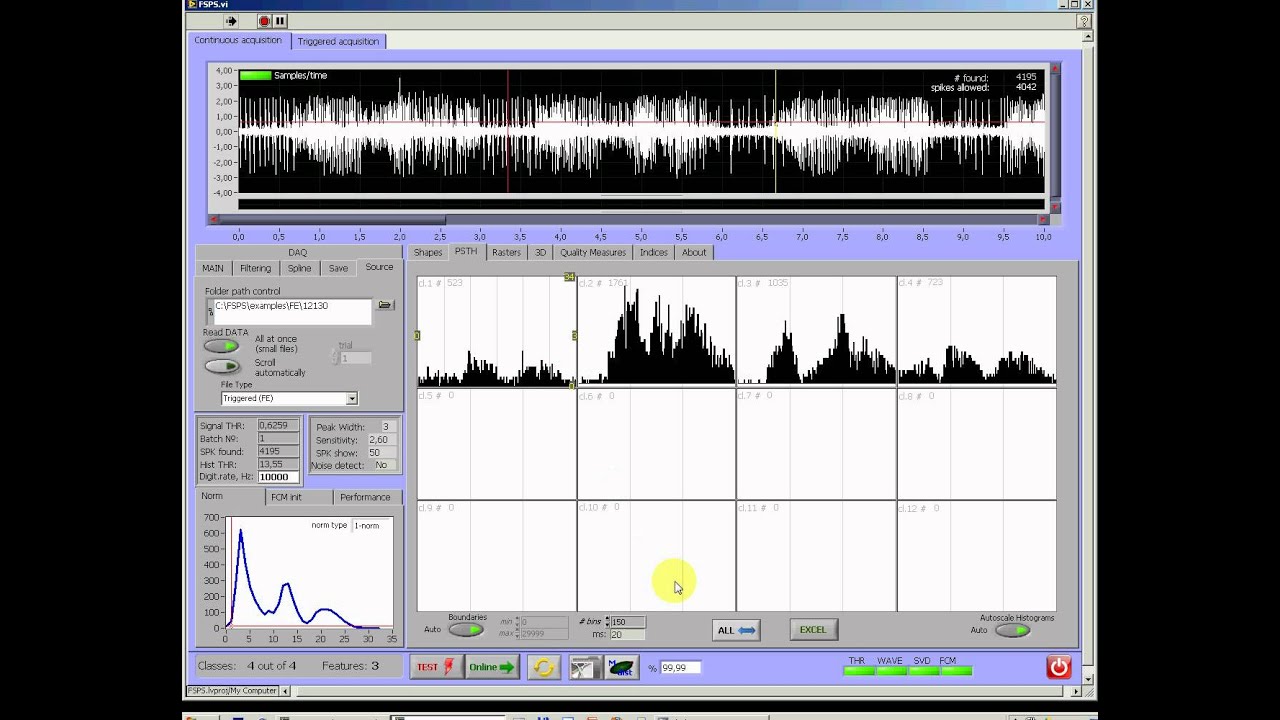Image resolution: width=1280 pixels, height=720 pixels.
Task: Toggle the Autoscale Histograms Auto switch
Action: (x=1012, y=630)
